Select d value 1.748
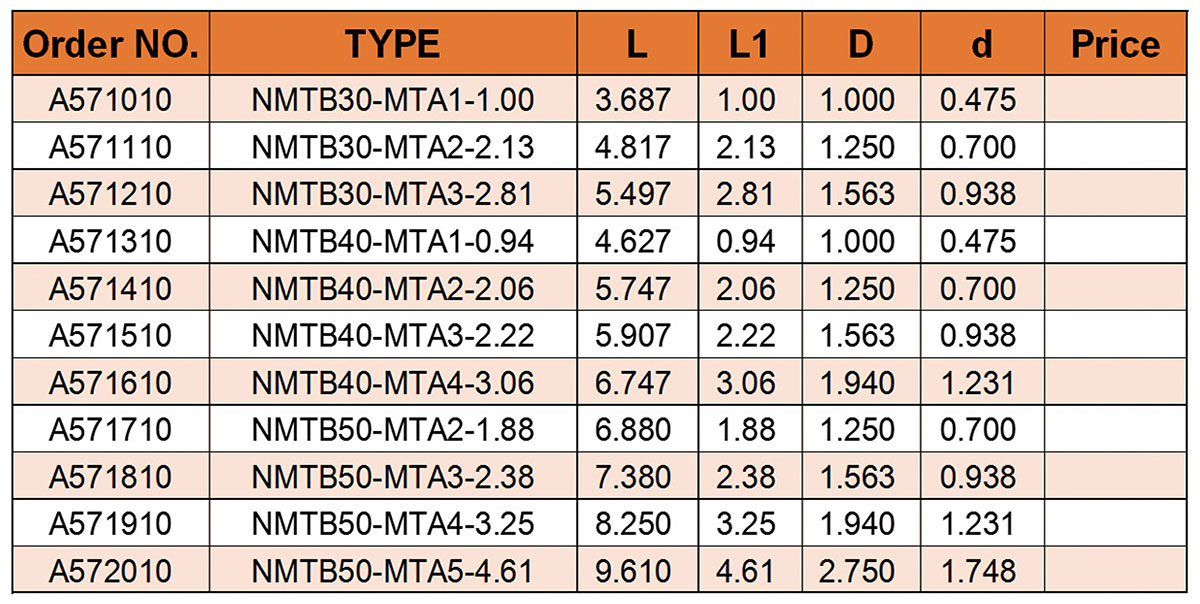 click(978, 571)
